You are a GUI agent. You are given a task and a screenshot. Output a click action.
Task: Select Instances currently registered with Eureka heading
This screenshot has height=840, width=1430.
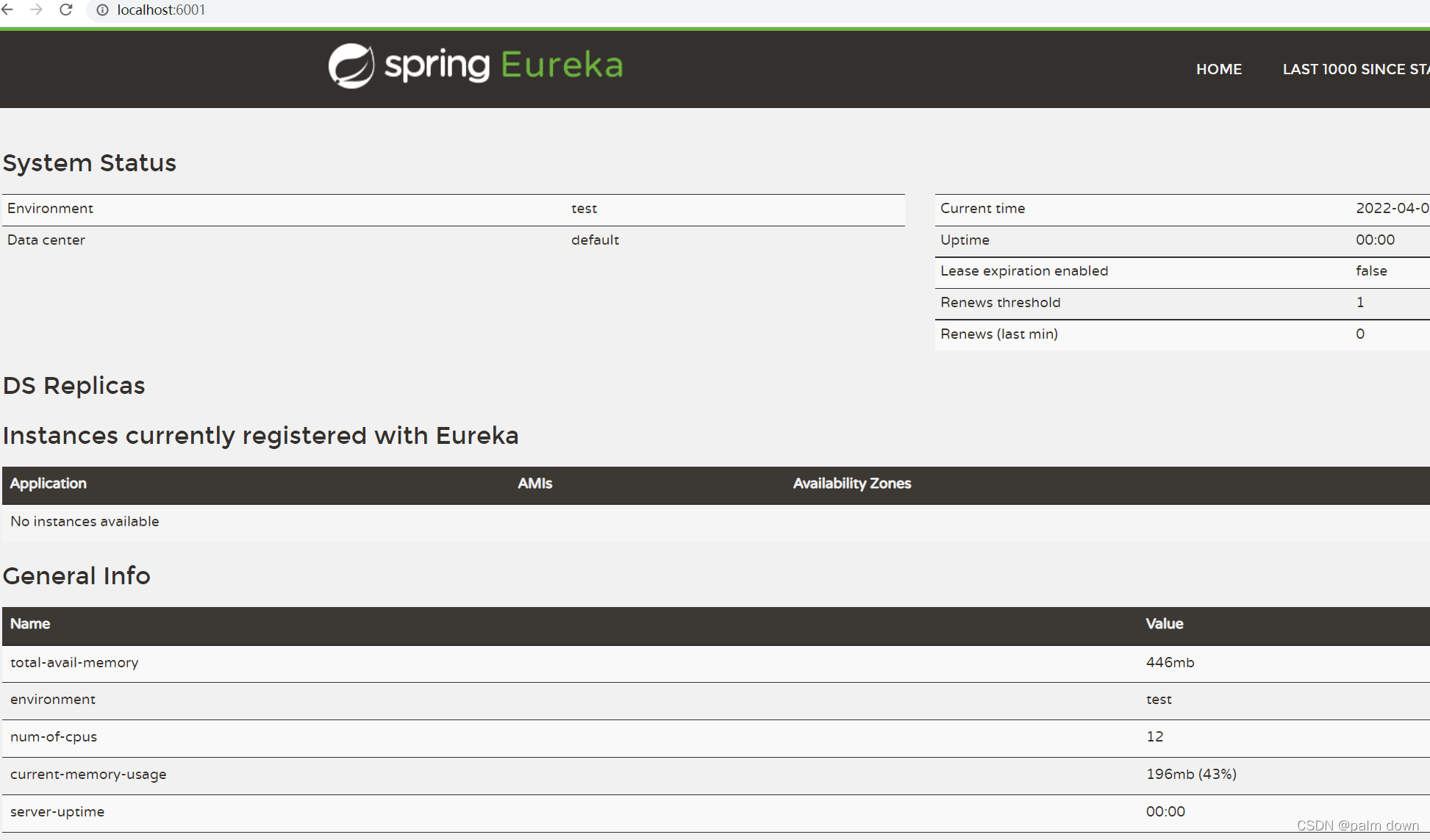click(x=261, y=436)
